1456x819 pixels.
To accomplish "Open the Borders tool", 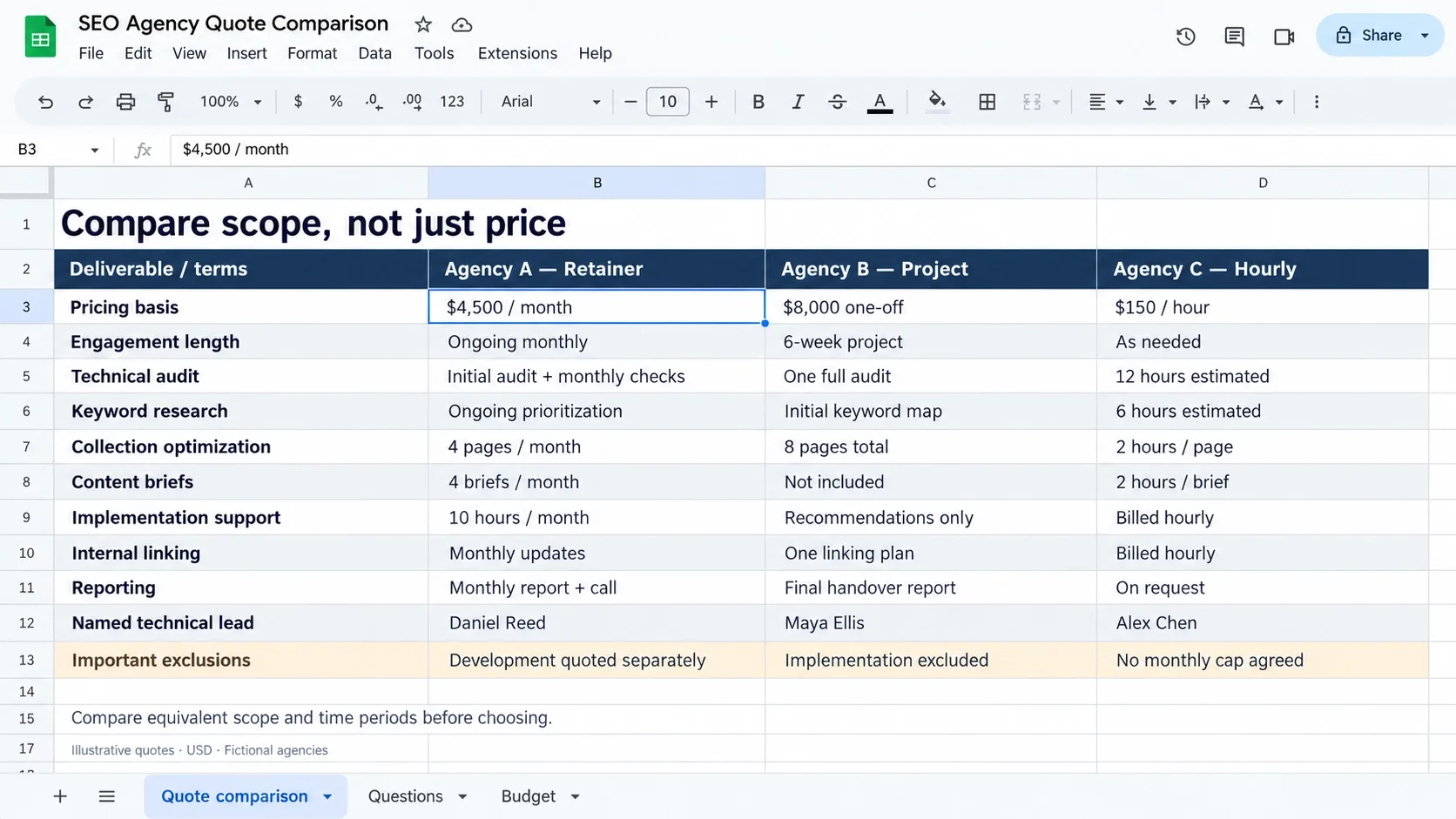I will (x=987, y=102).
